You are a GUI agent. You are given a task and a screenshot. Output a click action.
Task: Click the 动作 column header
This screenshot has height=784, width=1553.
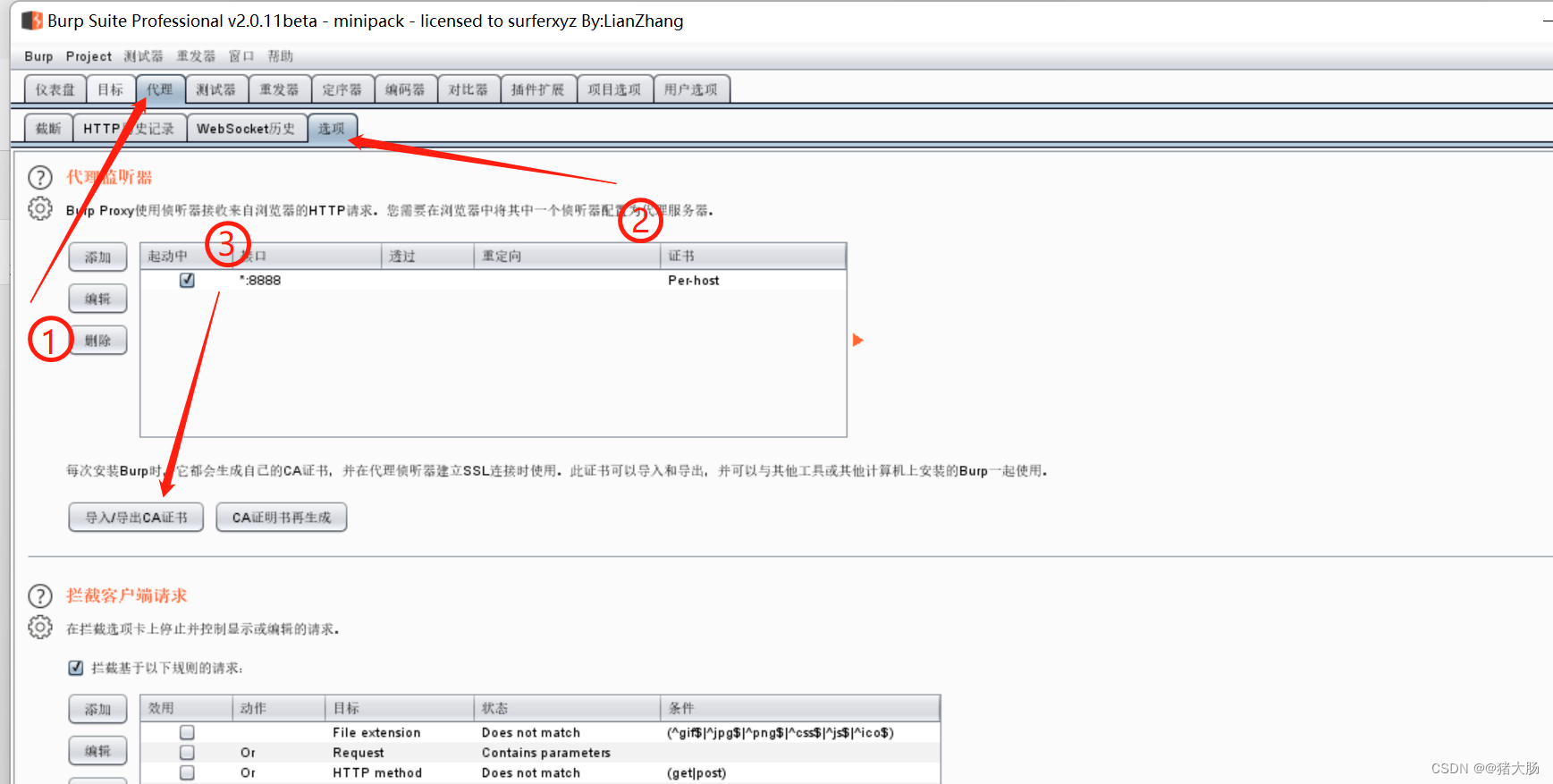coord(278,708)
